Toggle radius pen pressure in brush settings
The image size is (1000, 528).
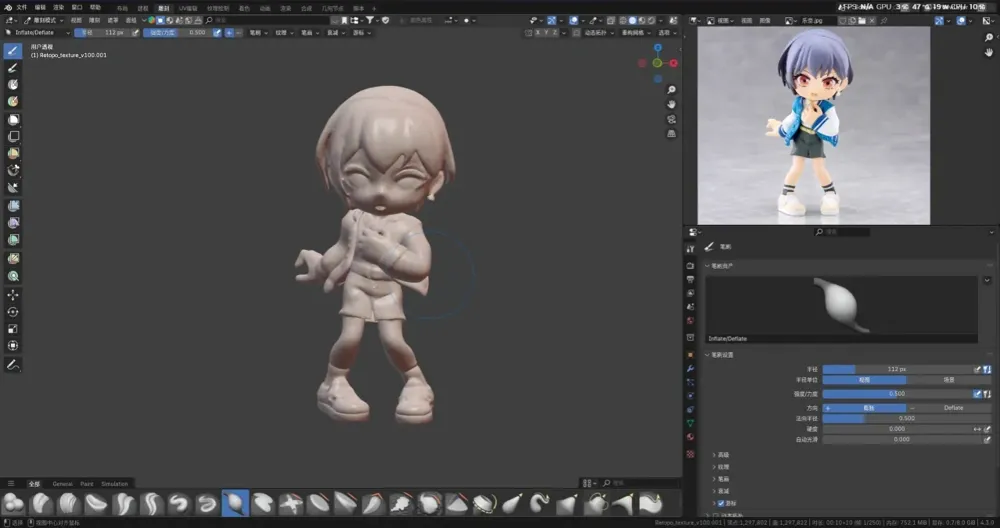[978, 369]
